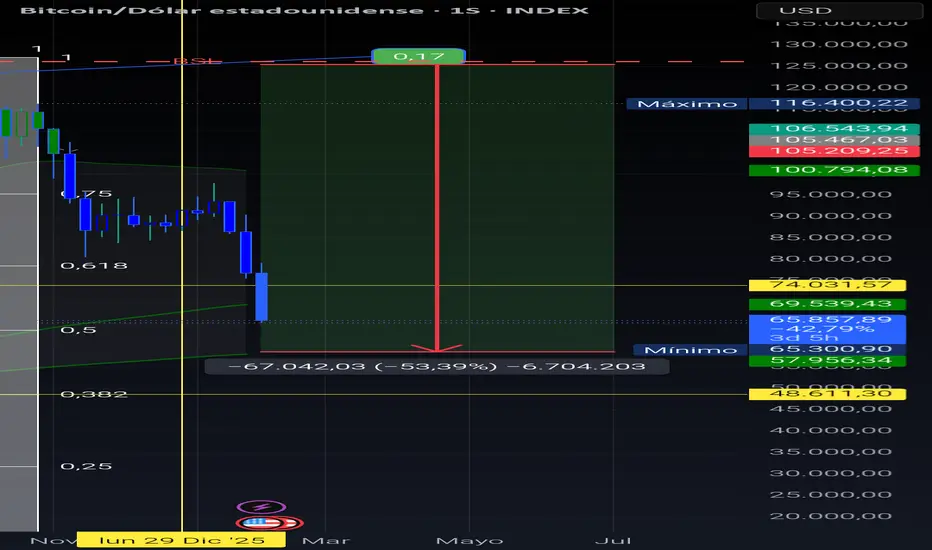
Task: Click the Máximo price label
Action: pyautogui.click(x=687, y=104)
